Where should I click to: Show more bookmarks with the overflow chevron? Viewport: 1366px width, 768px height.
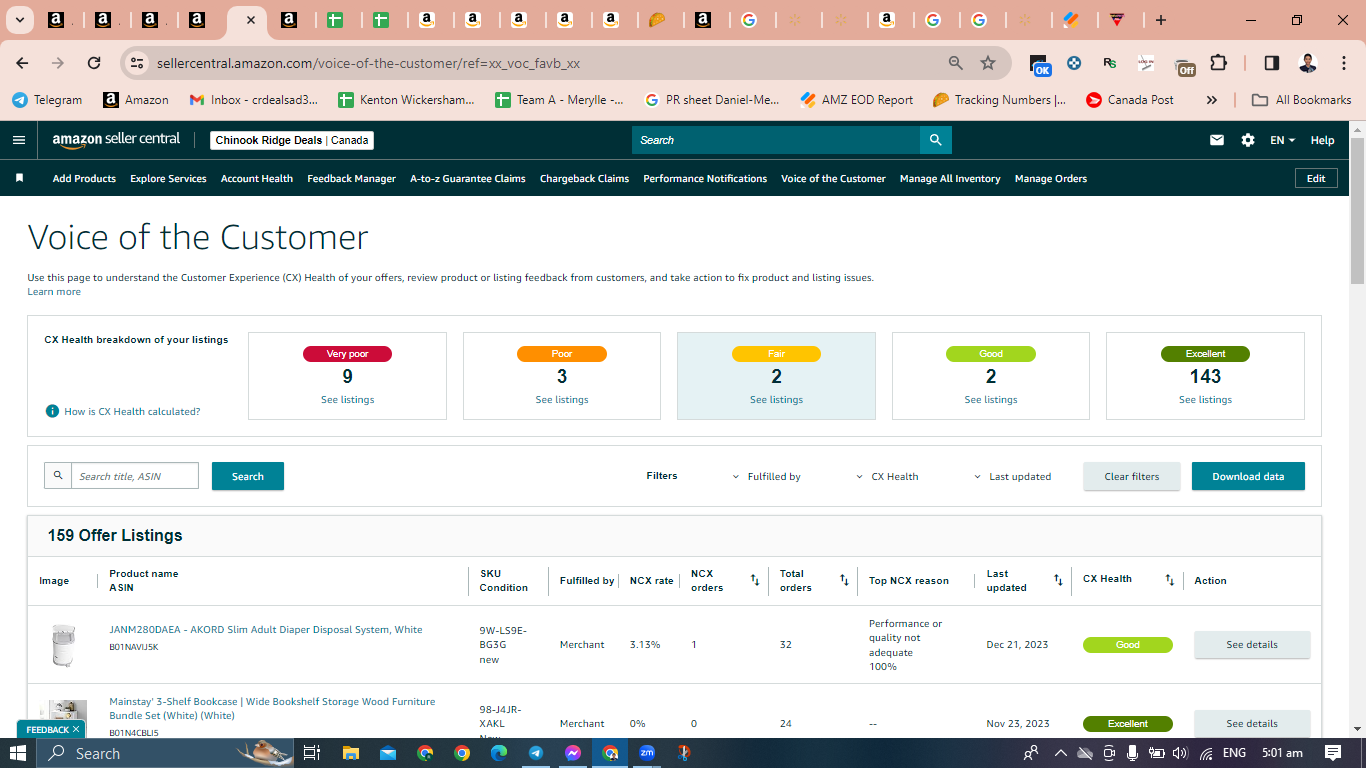click(1212, 100)
